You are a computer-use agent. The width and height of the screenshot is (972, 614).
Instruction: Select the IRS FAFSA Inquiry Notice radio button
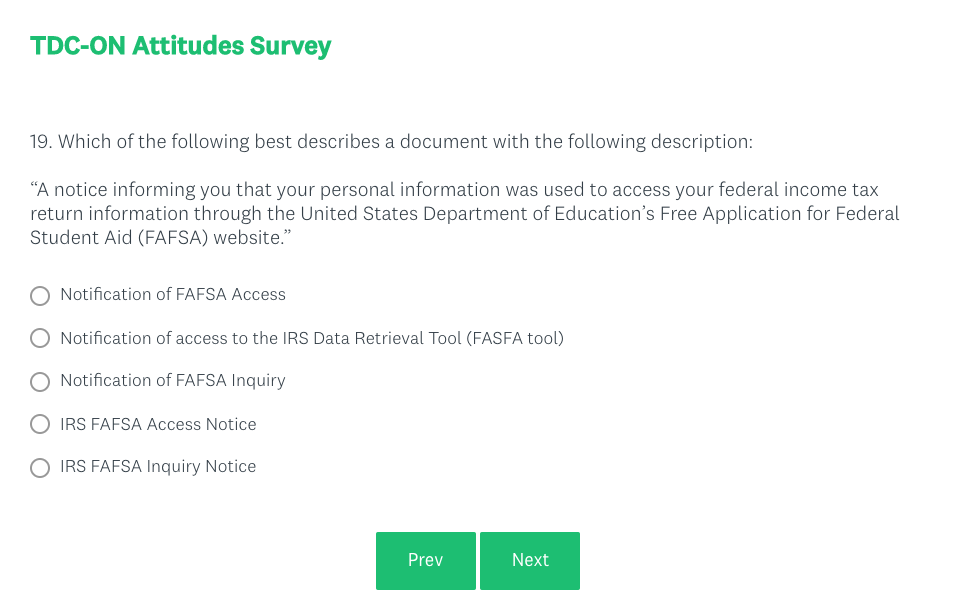coord(40,468)
